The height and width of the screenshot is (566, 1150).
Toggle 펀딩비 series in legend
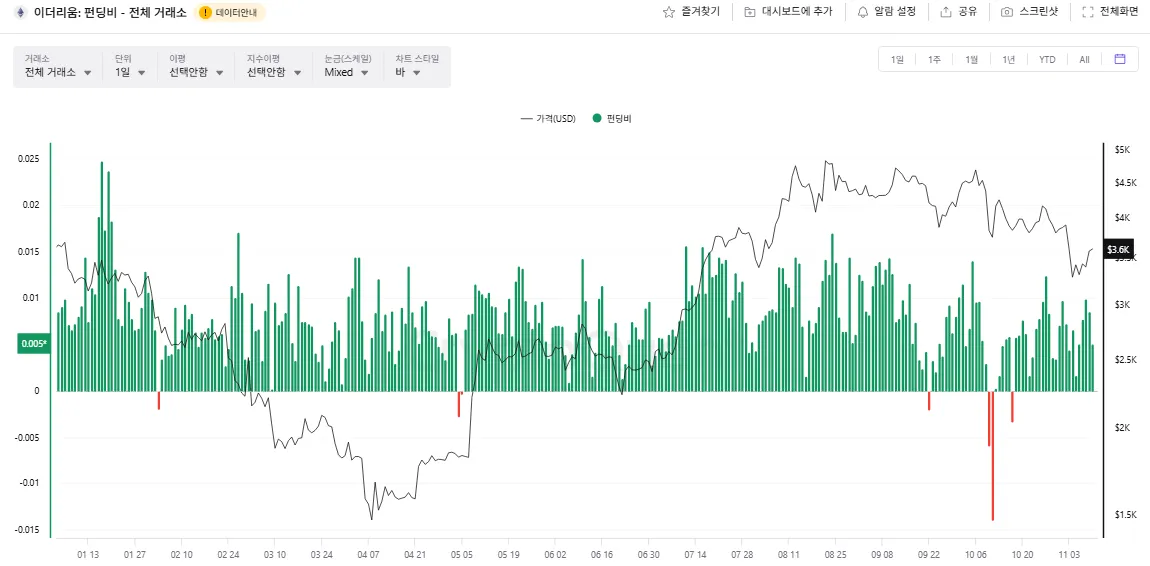612,118
